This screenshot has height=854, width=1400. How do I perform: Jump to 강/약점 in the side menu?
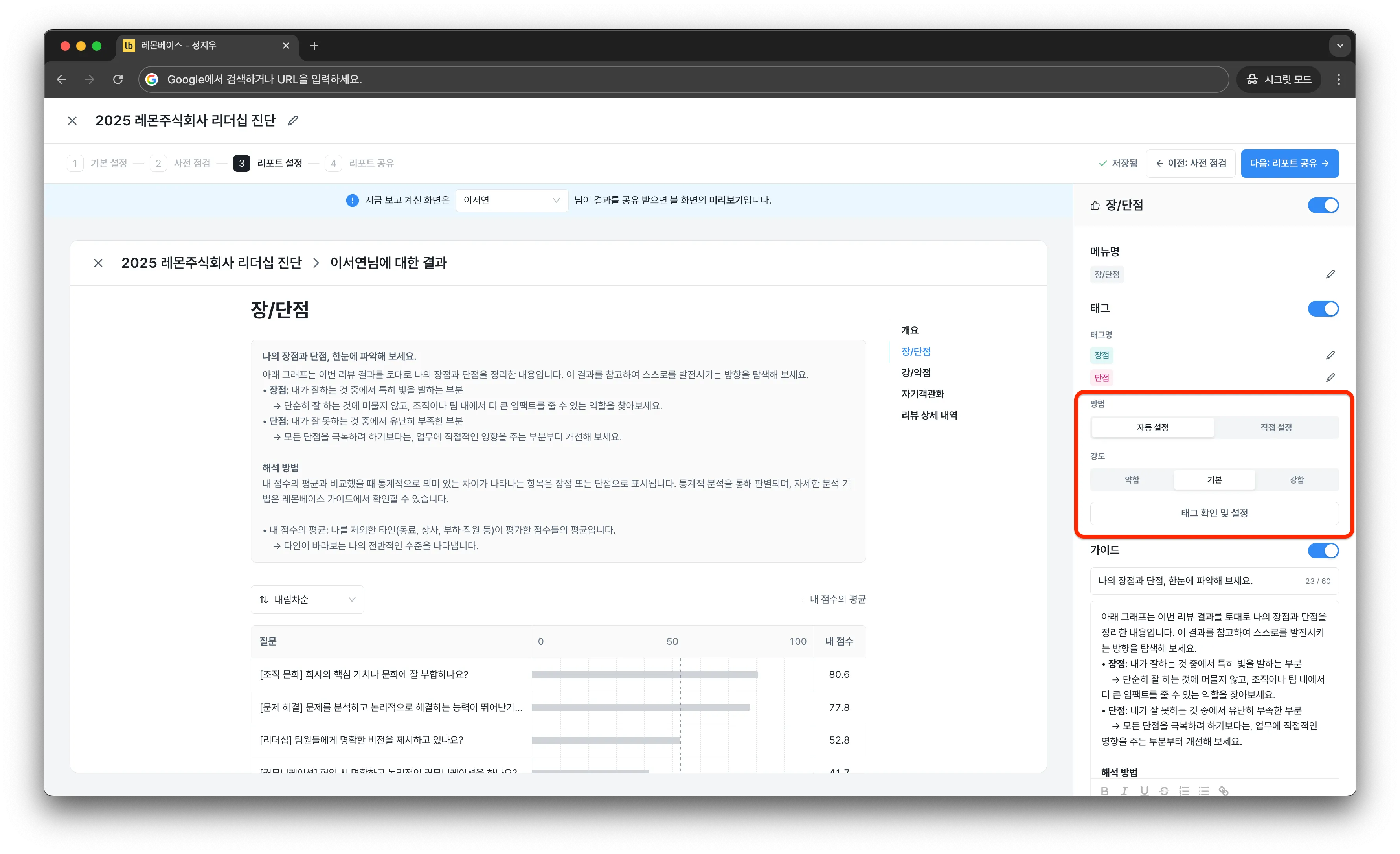(915, 372)
